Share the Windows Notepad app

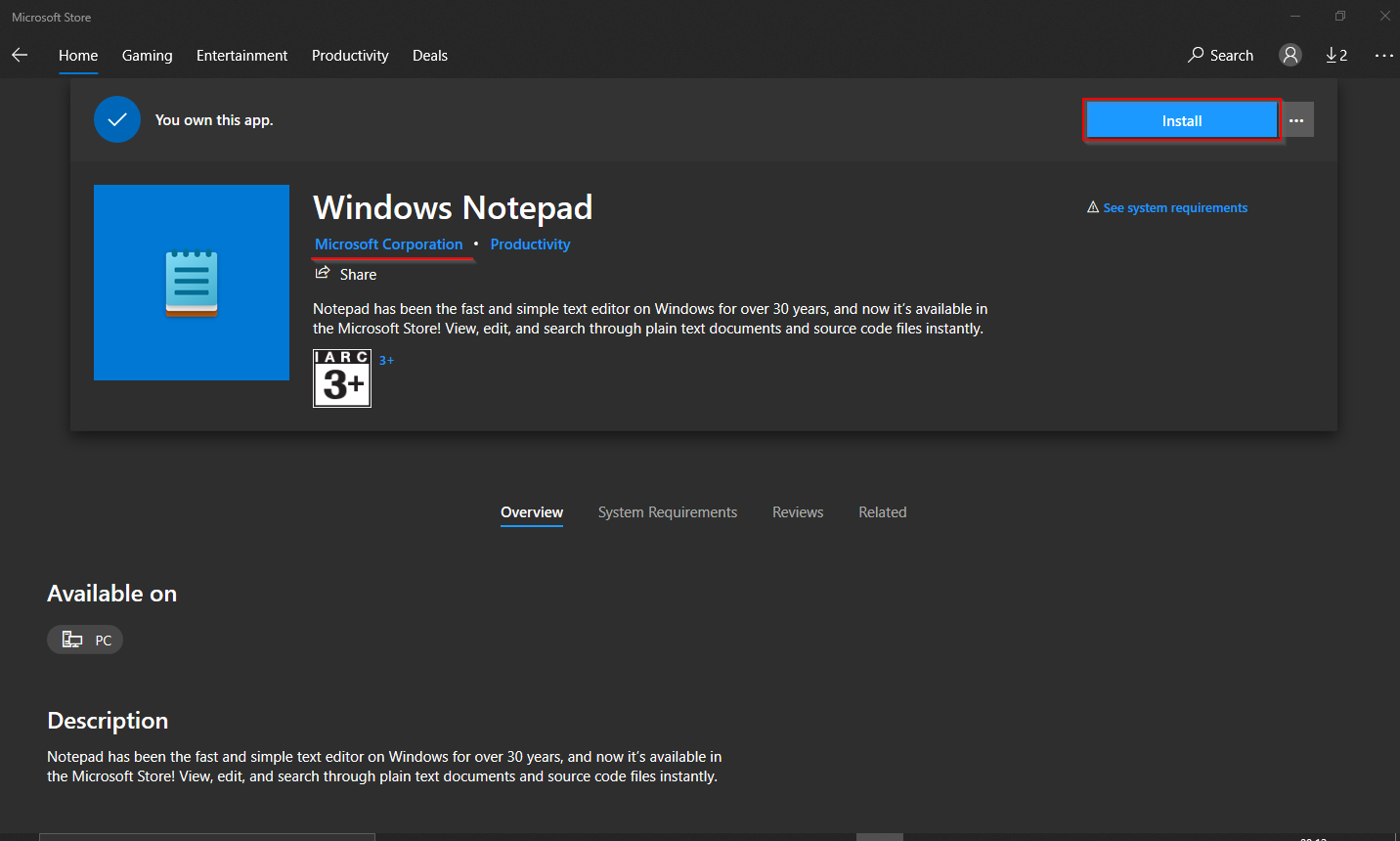pos(346,274)
